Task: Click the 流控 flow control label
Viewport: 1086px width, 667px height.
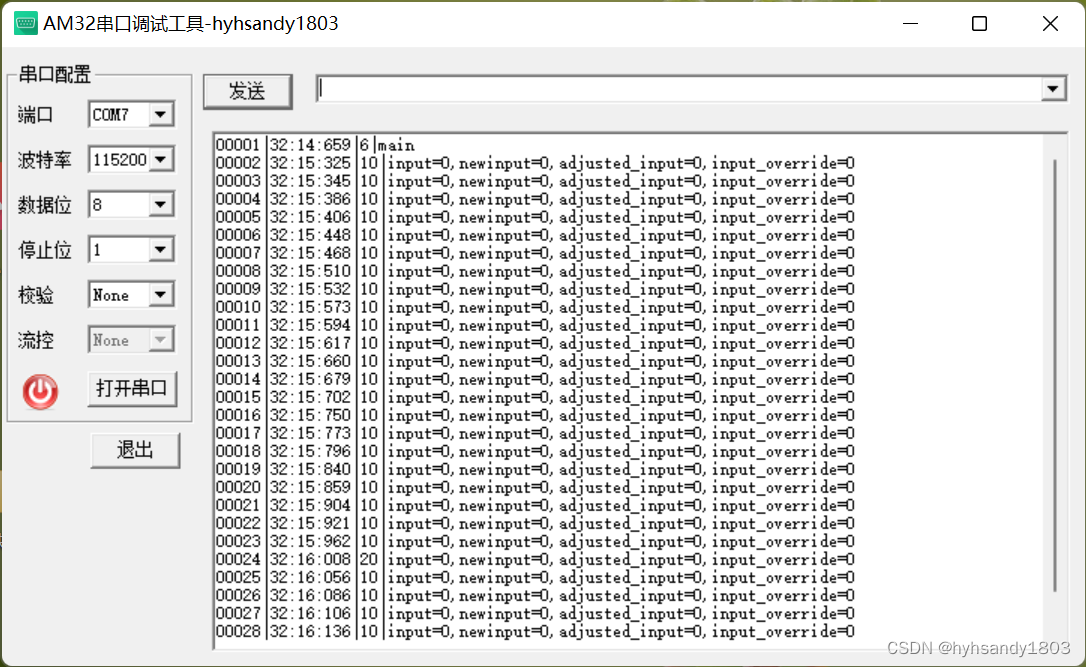Action: click(35, 341)
